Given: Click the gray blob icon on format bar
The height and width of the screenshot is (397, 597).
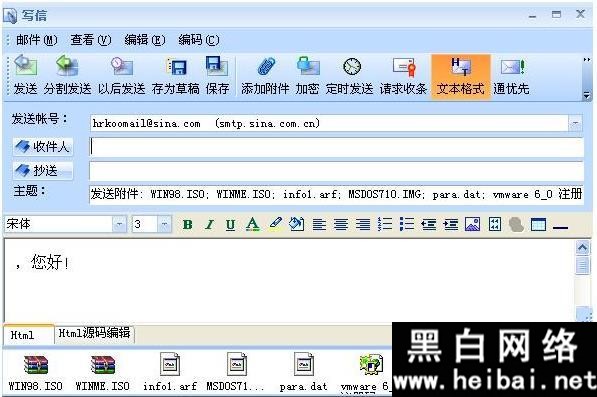Looking at the screenshot, I should click(x=516, y=225).
